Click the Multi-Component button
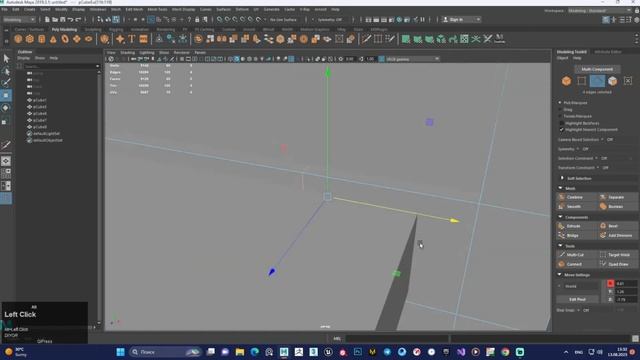The height and width of the screenshot is (360, 640). point(597,69)
